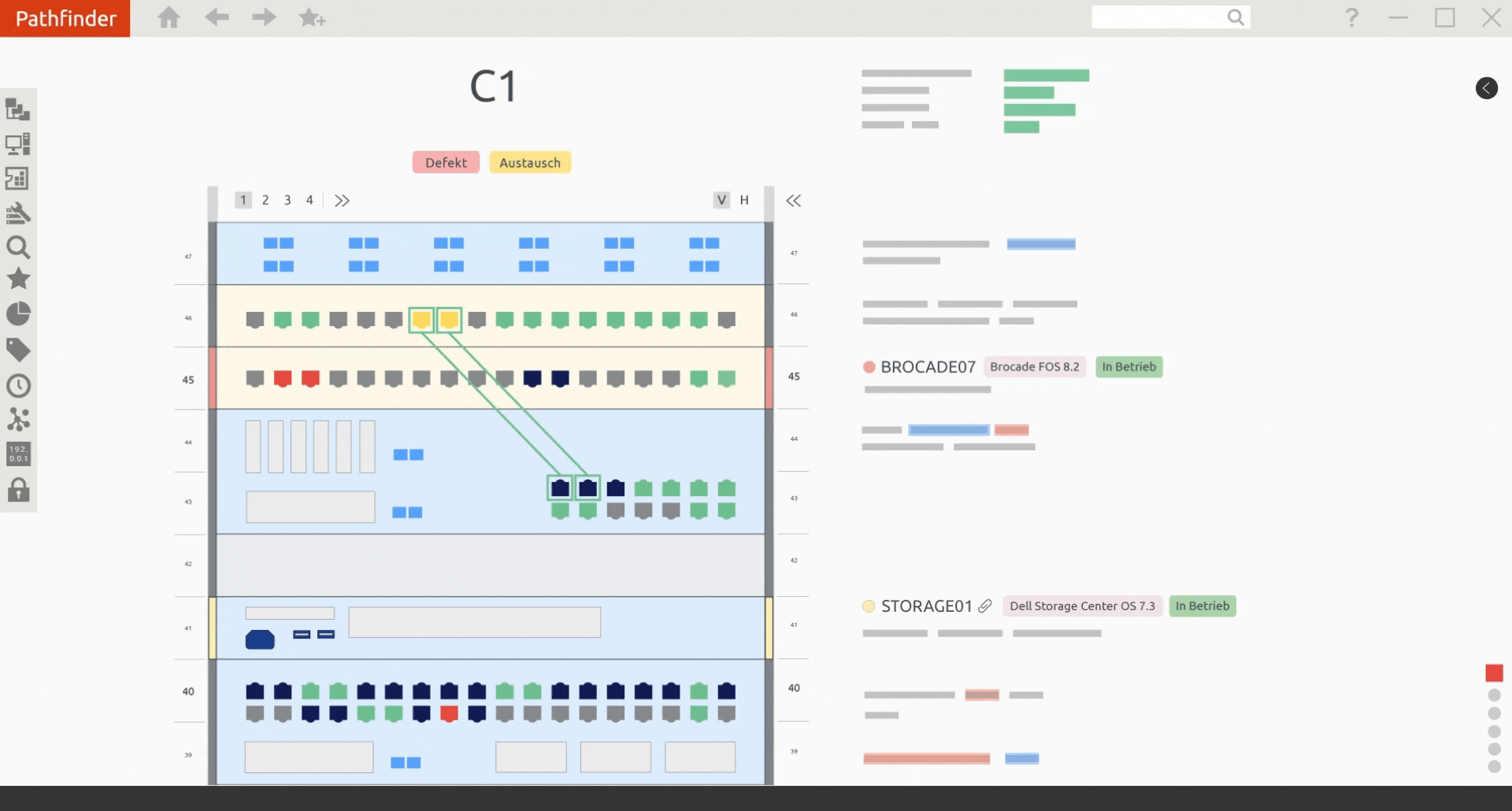Open the search magnifier in left sidebar
1512x811 pixels.
[x=18, y=248]
